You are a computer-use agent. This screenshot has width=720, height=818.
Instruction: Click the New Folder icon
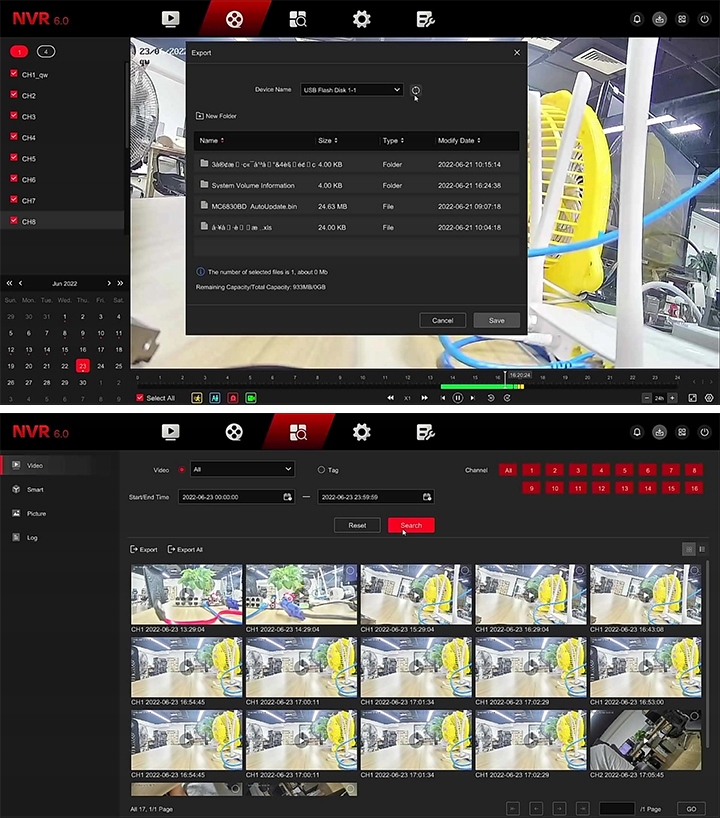[x=200, y=116]
